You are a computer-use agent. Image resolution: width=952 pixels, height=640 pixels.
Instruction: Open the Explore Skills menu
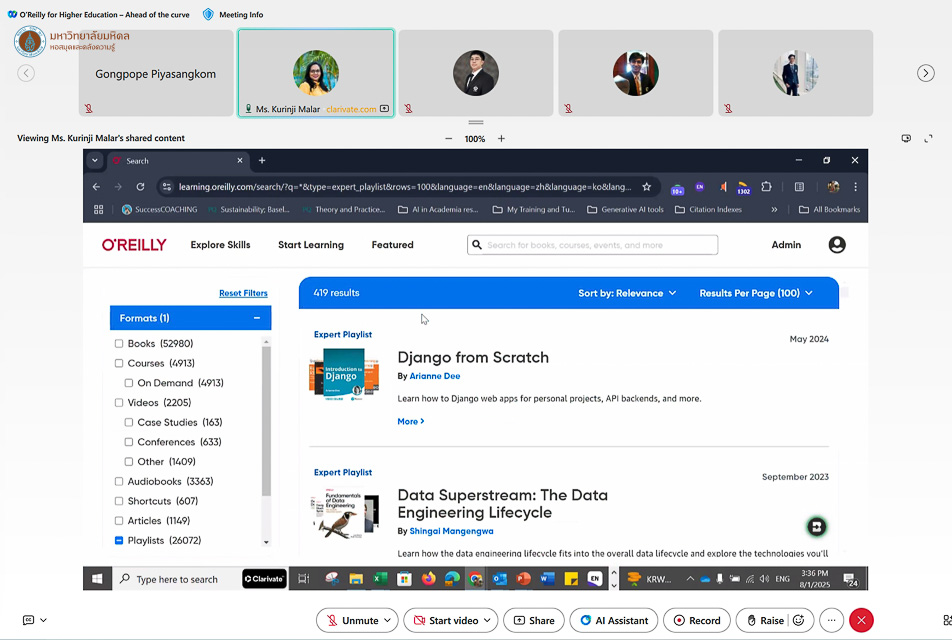click(x=220, y=245)
